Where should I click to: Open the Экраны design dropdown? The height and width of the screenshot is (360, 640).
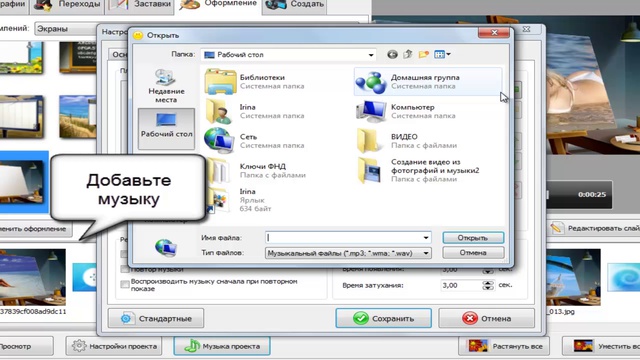point(65,29)
